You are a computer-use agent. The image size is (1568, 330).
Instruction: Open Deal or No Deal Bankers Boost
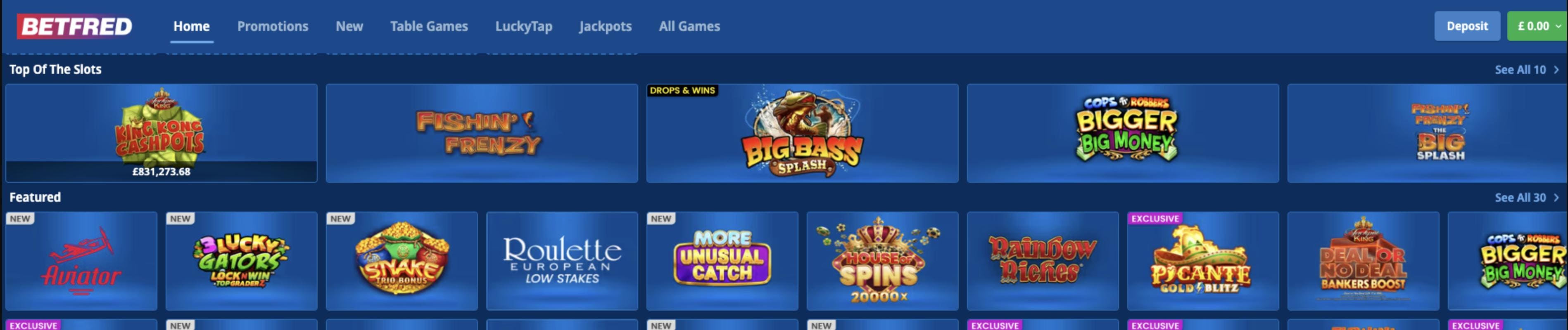tap(1363, 261)
